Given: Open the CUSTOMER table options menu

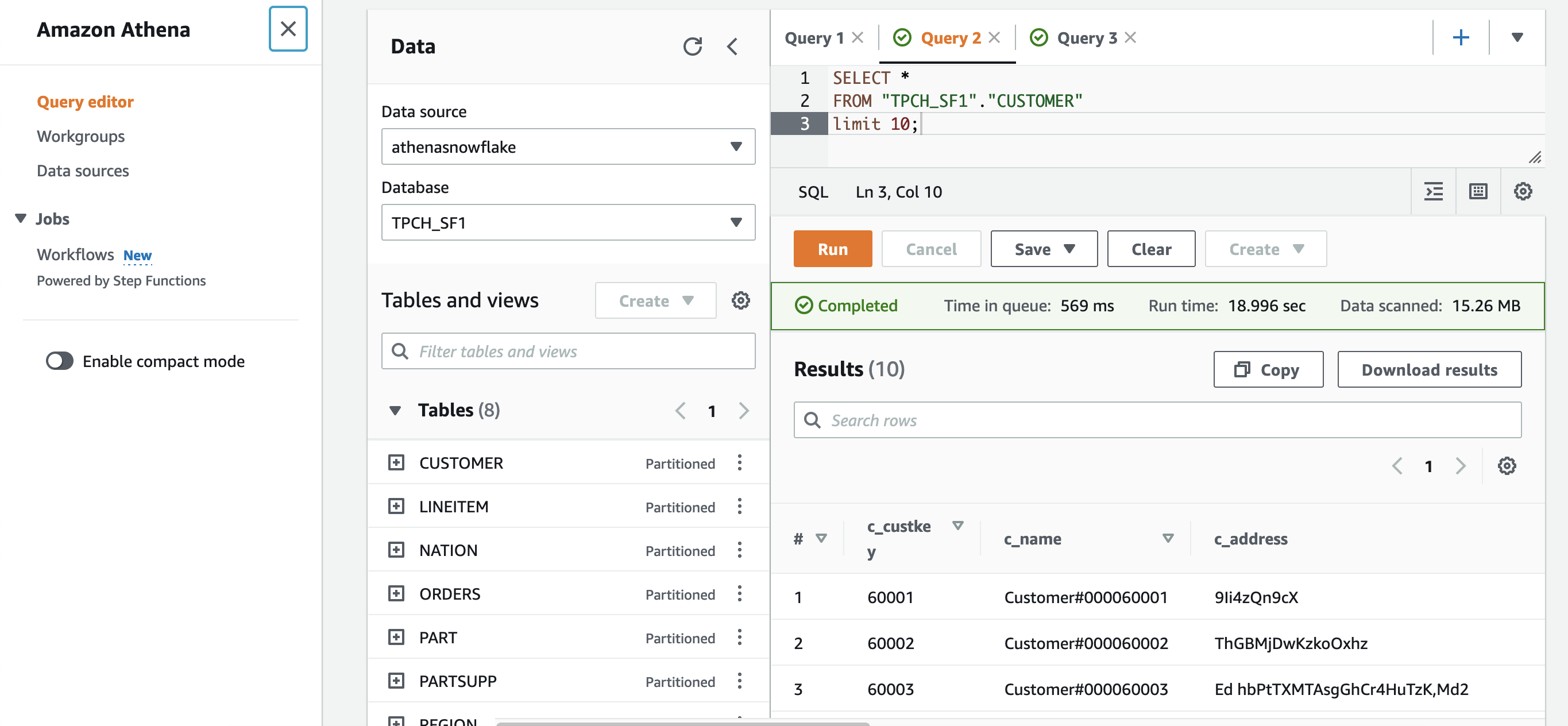Looking at the screenshot, I should coord(740,462).
